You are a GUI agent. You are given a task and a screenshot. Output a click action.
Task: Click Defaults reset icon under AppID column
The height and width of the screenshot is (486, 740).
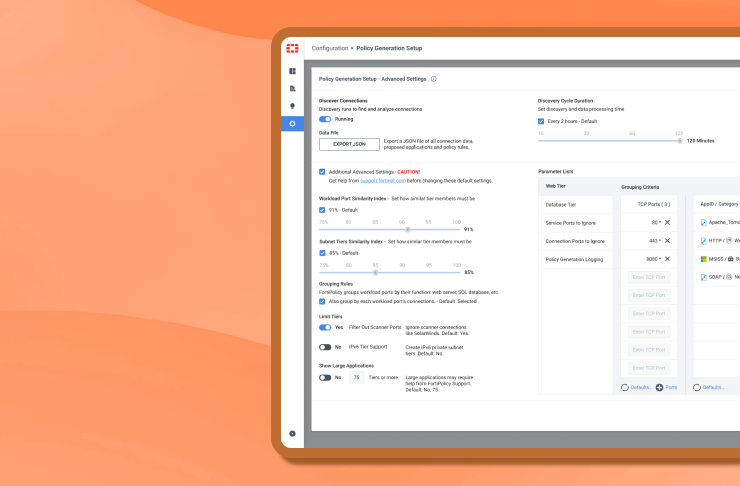[x=697, y=387]
